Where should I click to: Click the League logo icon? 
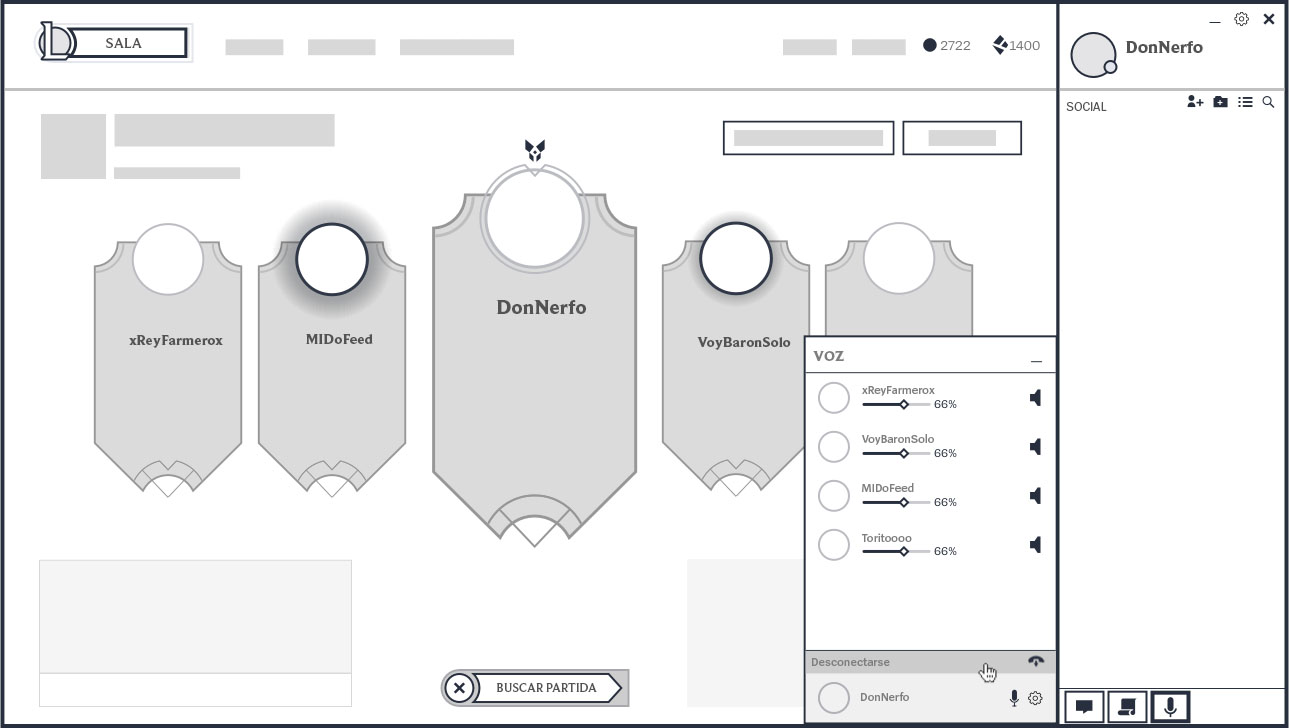pos(55,42)
